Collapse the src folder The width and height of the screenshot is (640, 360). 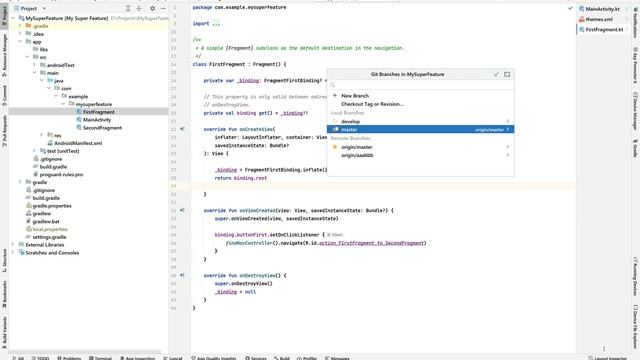(27, 57)
